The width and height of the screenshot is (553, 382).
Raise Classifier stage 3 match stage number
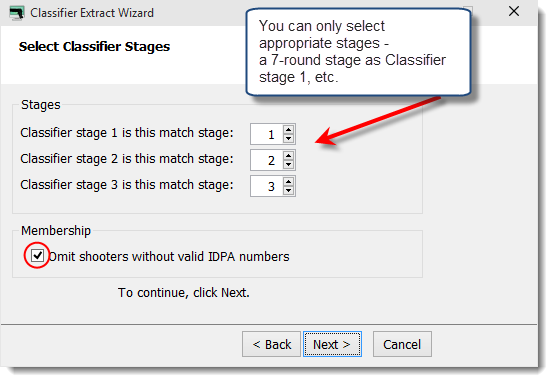click(x=288, y=182)
